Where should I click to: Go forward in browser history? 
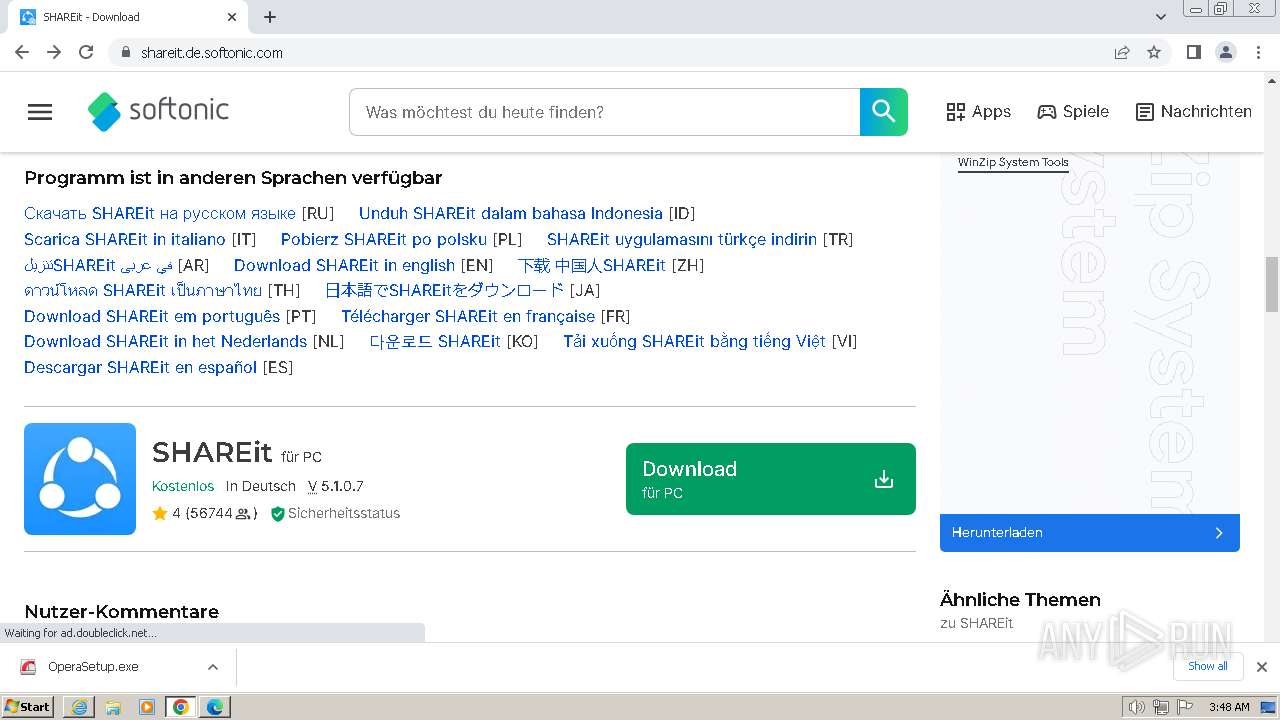(54, 53)
